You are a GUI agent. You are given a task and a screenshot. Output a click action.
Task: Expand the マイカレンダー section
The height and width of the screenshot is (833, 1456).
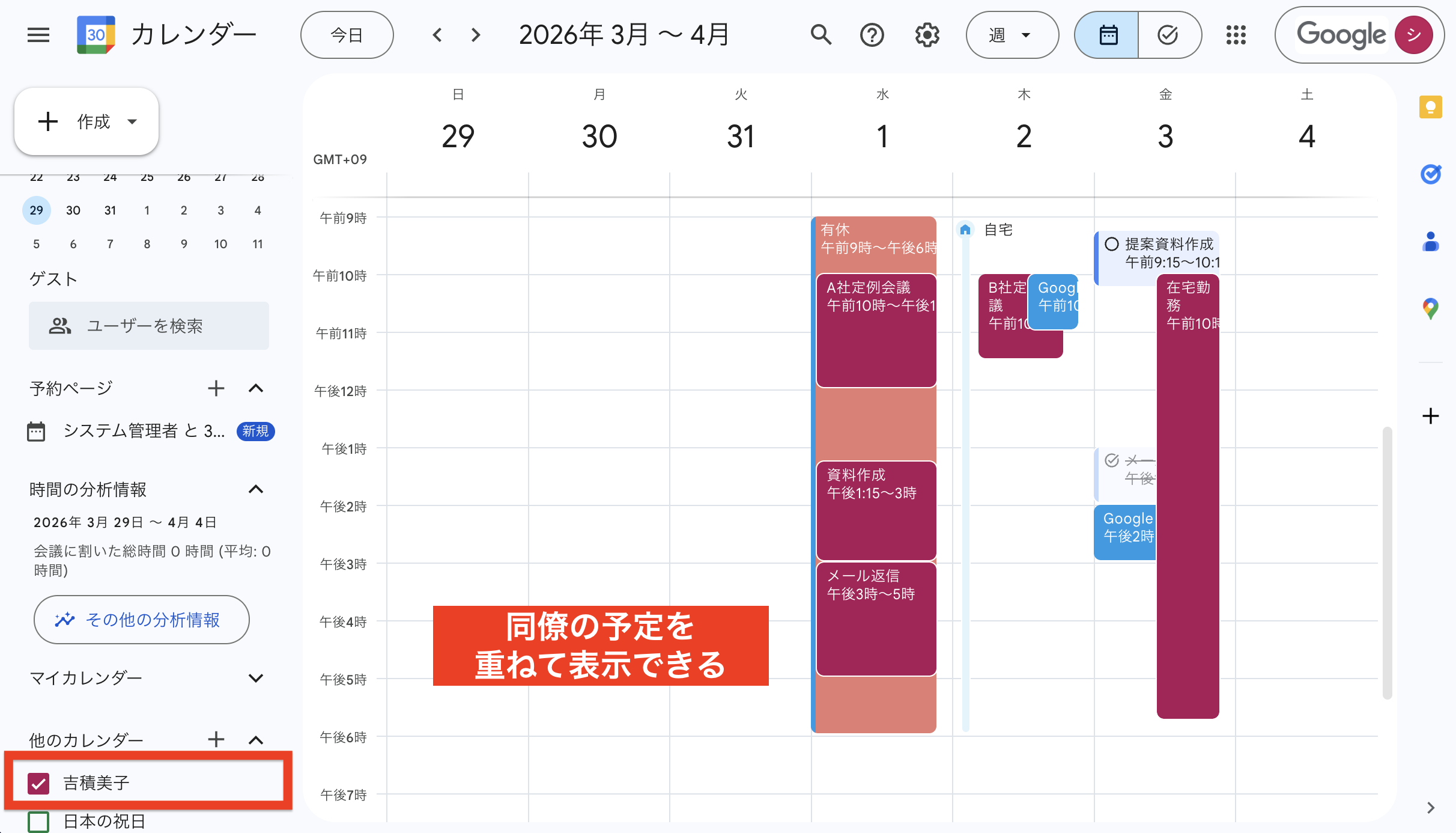point(256,678)
